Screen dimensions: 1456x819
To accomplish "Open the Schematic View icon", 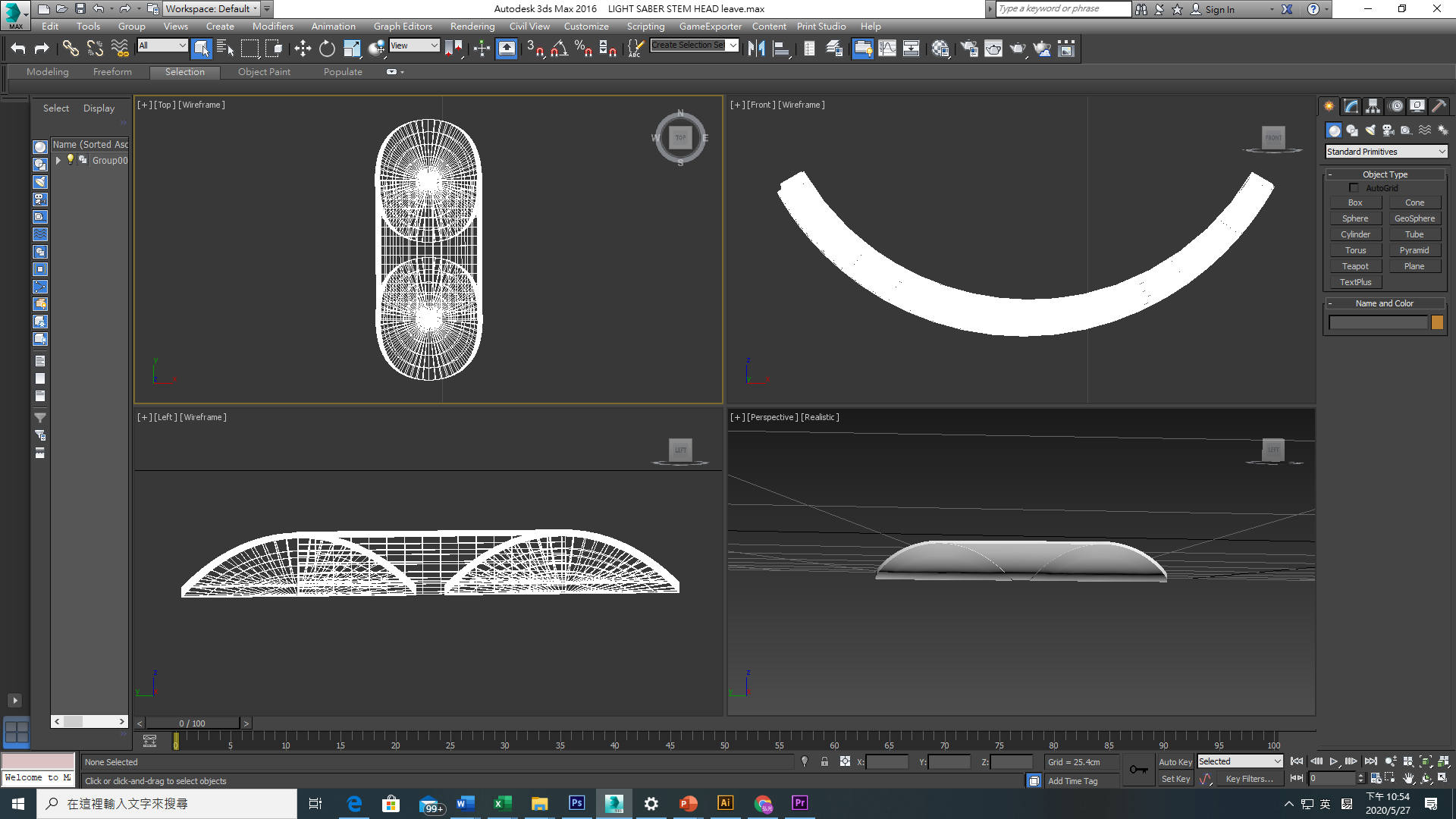I will (912, 49).
